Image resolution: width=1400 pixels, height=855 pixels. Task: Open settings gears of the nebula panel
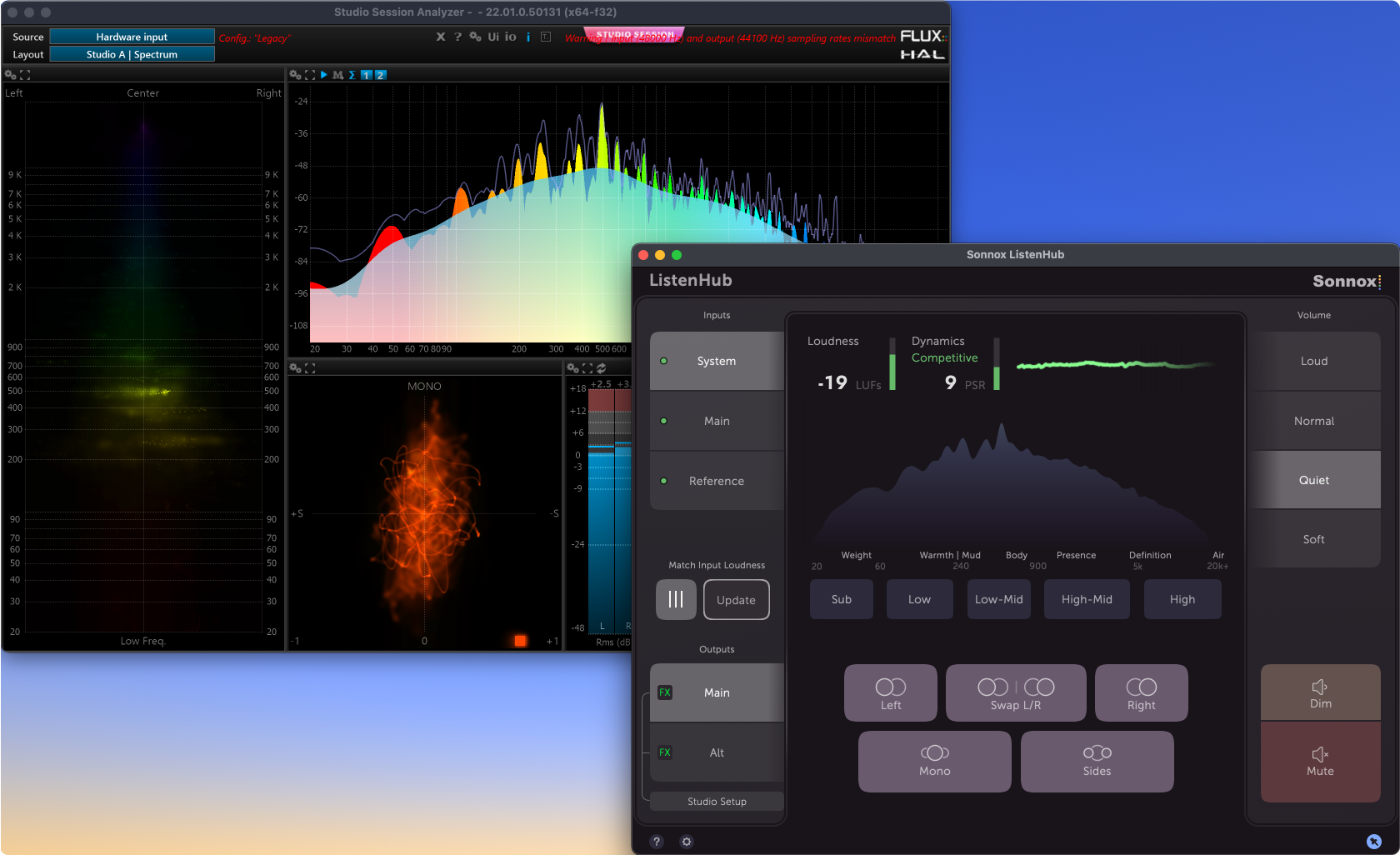10,75
